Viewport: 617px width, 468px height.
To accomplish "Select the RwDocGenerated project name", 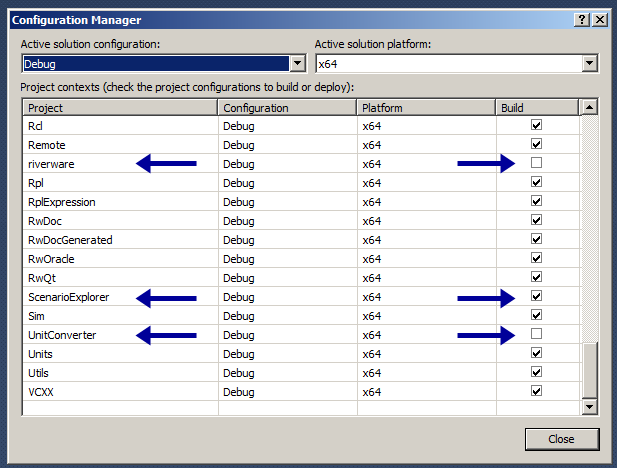I will click(x=70, y=240).
